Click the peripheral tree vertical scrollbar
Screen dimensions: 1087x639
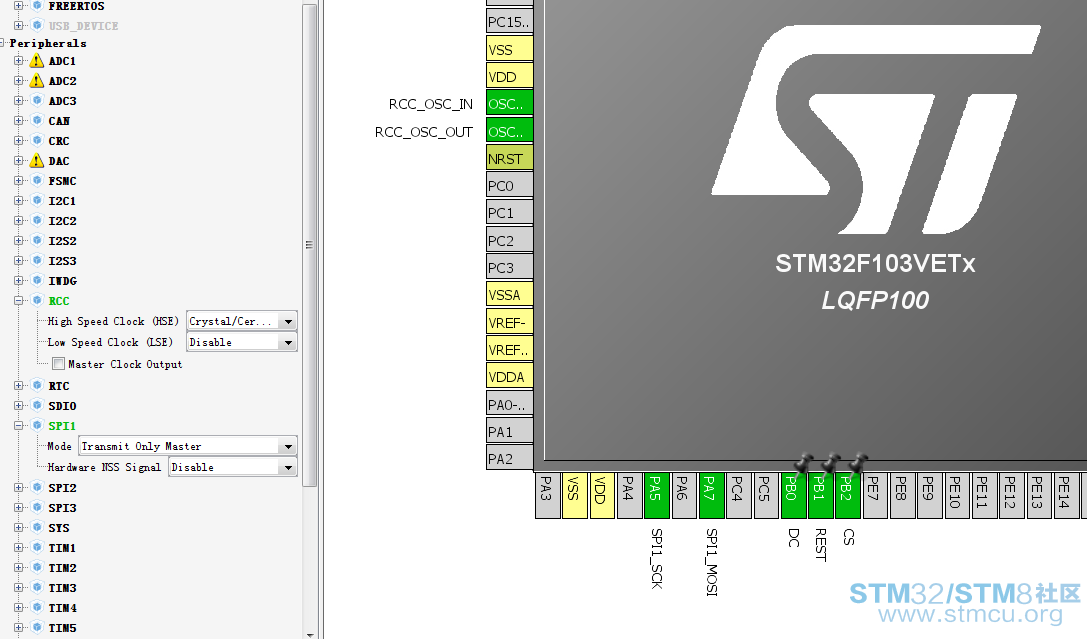point(309,244)
